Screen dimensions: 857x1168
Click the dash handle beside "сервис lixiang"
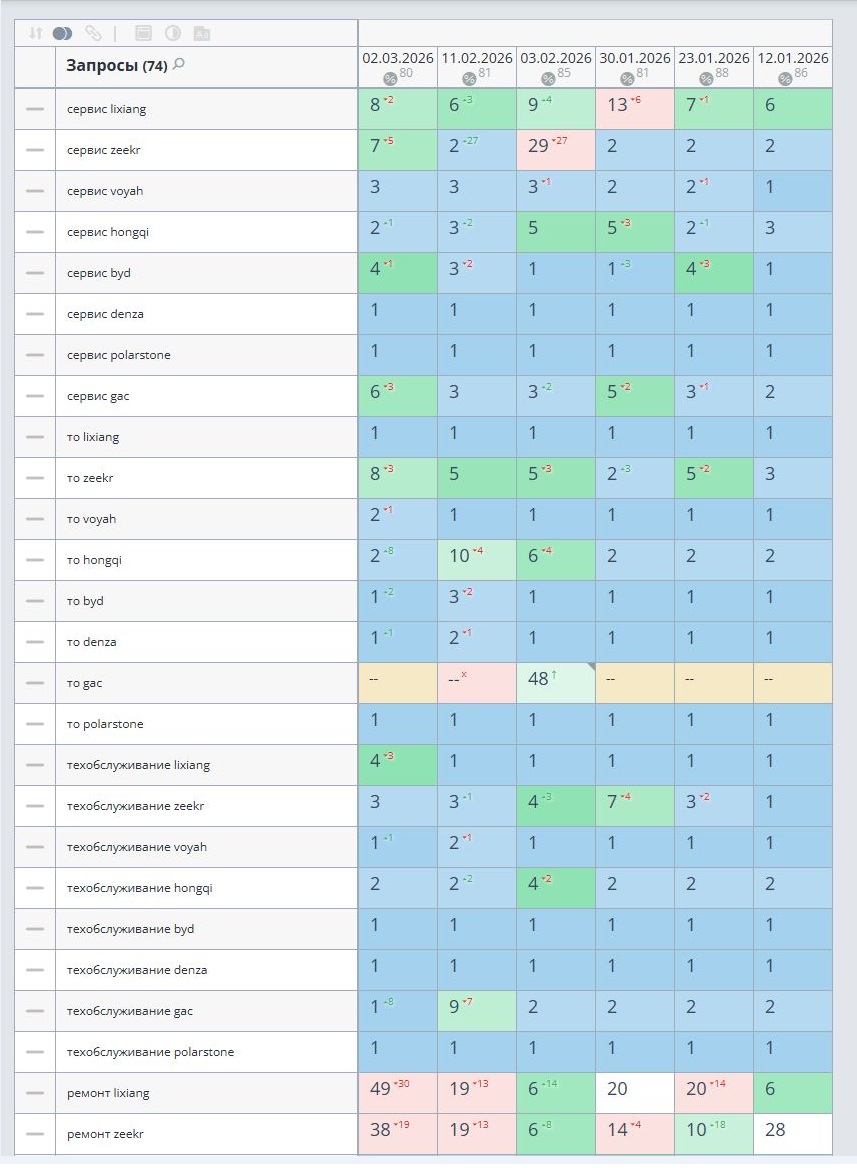[x=35, y=109]
